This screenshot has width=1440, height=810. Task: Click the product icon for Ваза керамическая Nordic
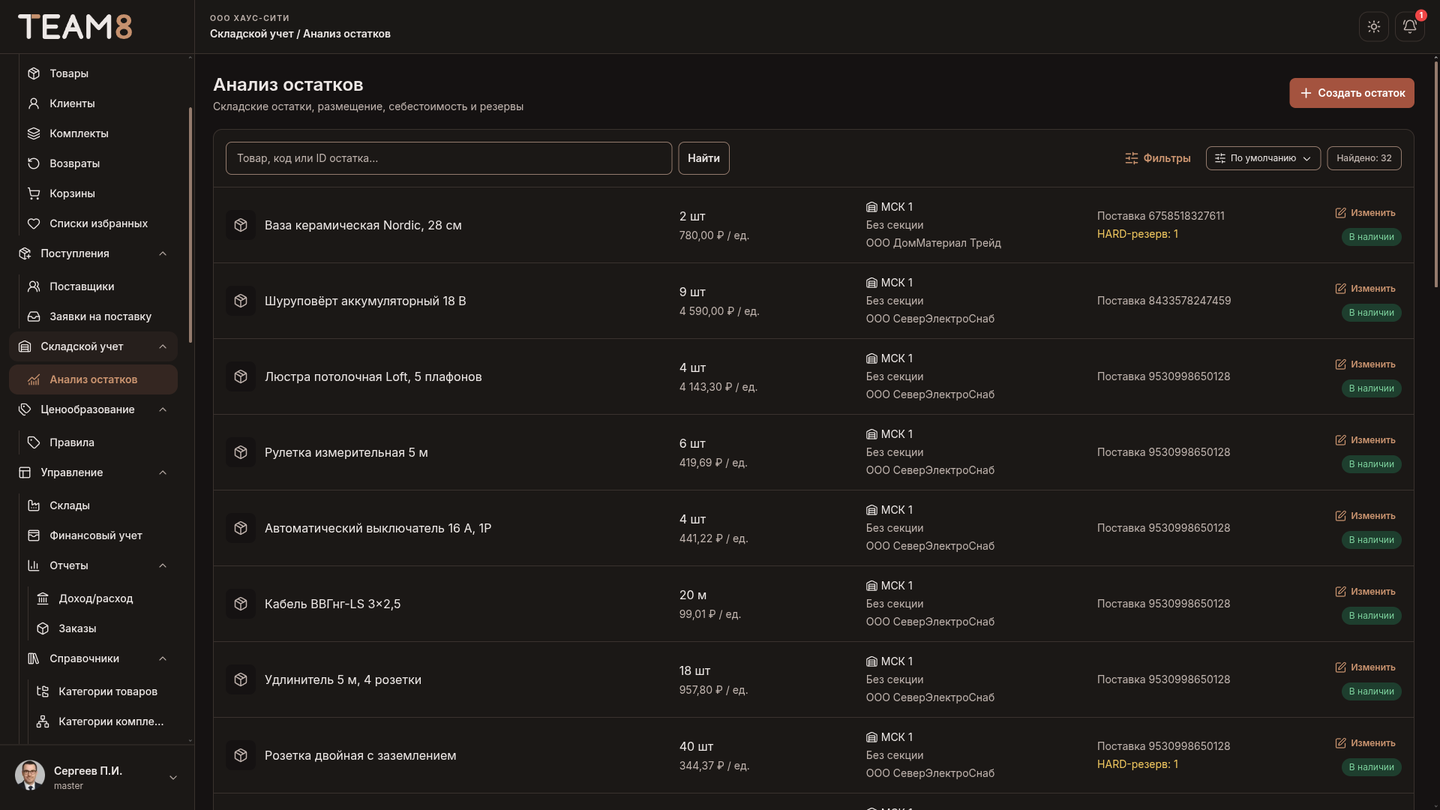241,225
